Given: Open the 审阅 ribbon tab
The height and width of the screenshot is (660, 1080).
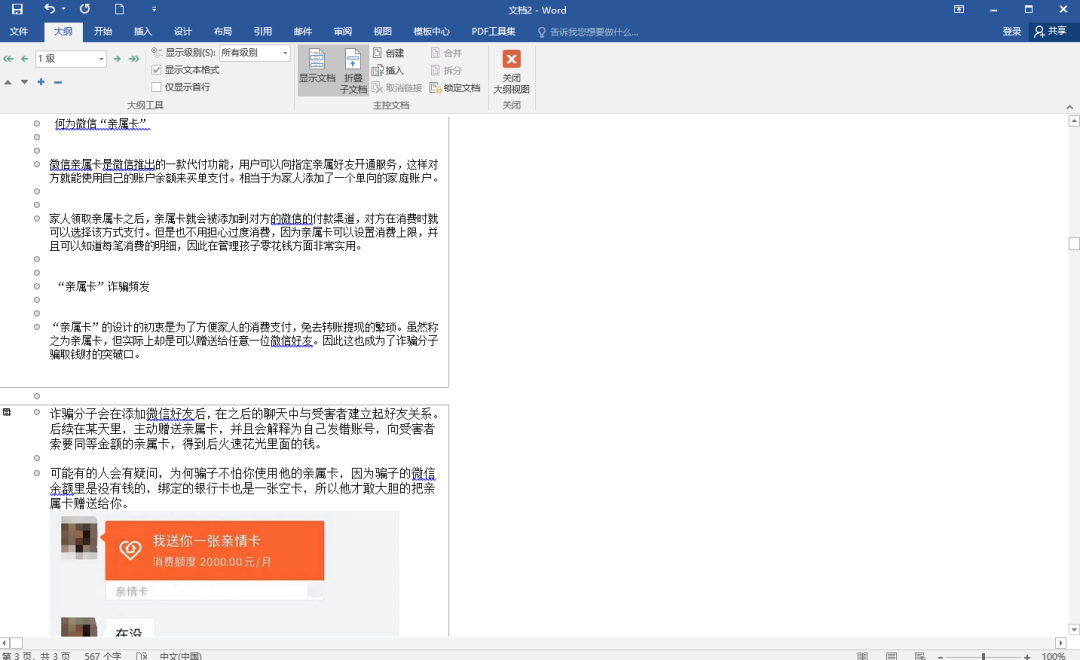Looking at the screenshot, I should click(x=343, y=32).
